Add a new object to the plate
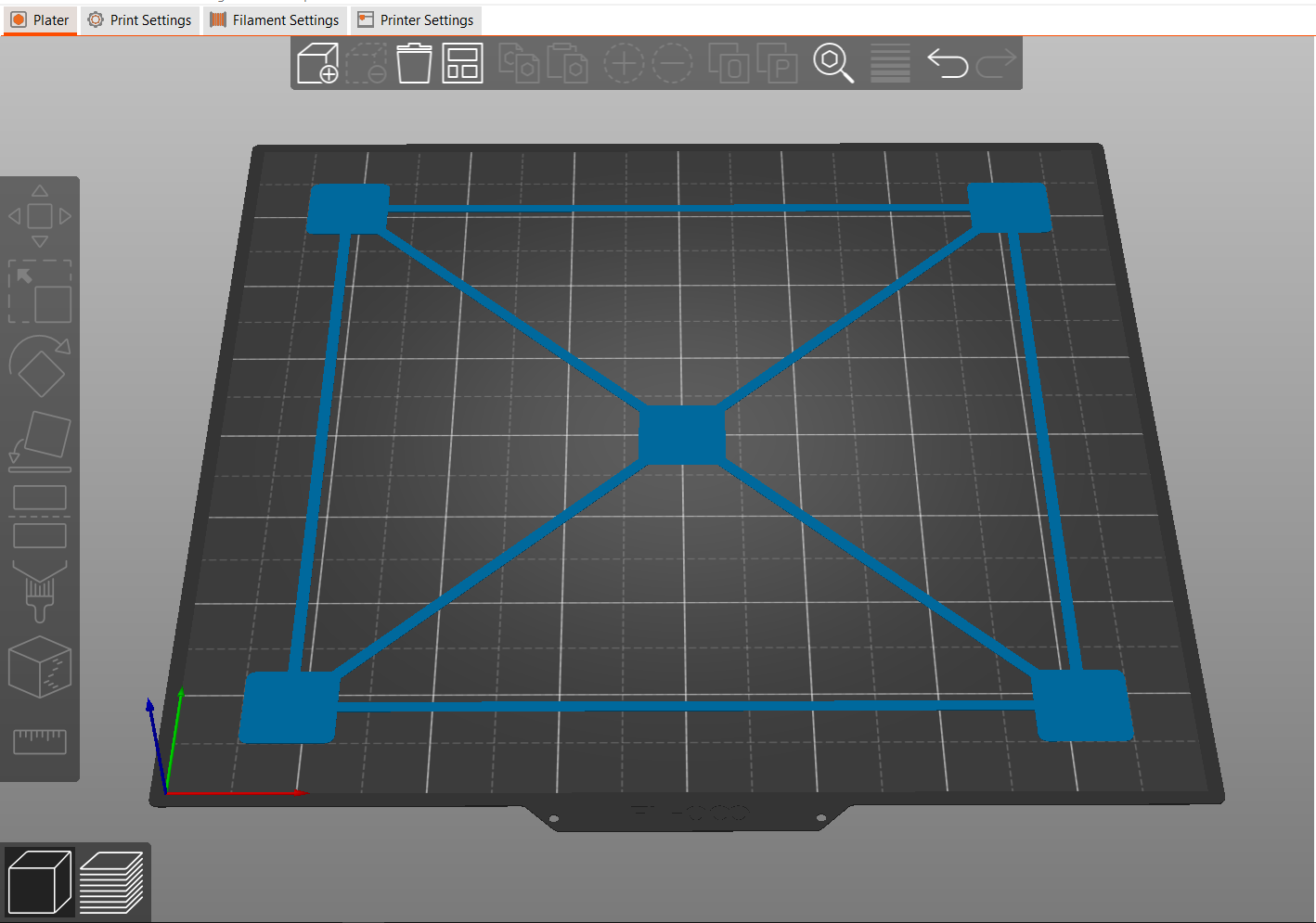This screenshot has width=1316, height=923. pyautogui.click(x=317, y=63)
